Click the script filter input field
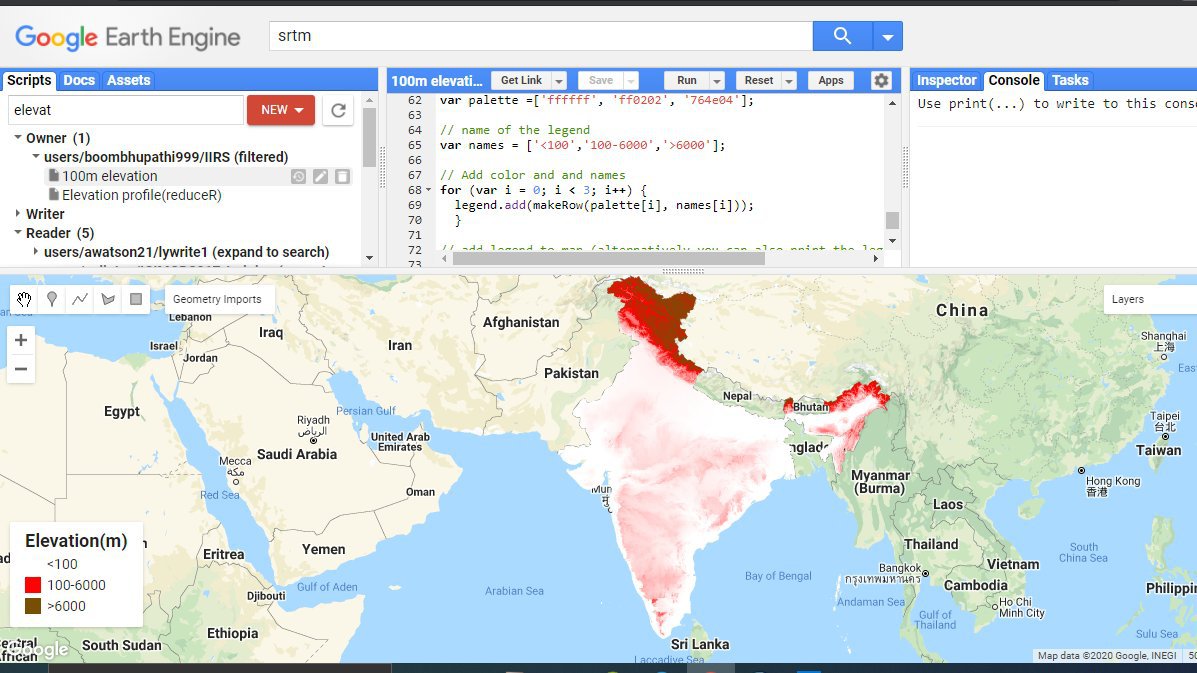 pyautogui.click(x=125, y=110)
